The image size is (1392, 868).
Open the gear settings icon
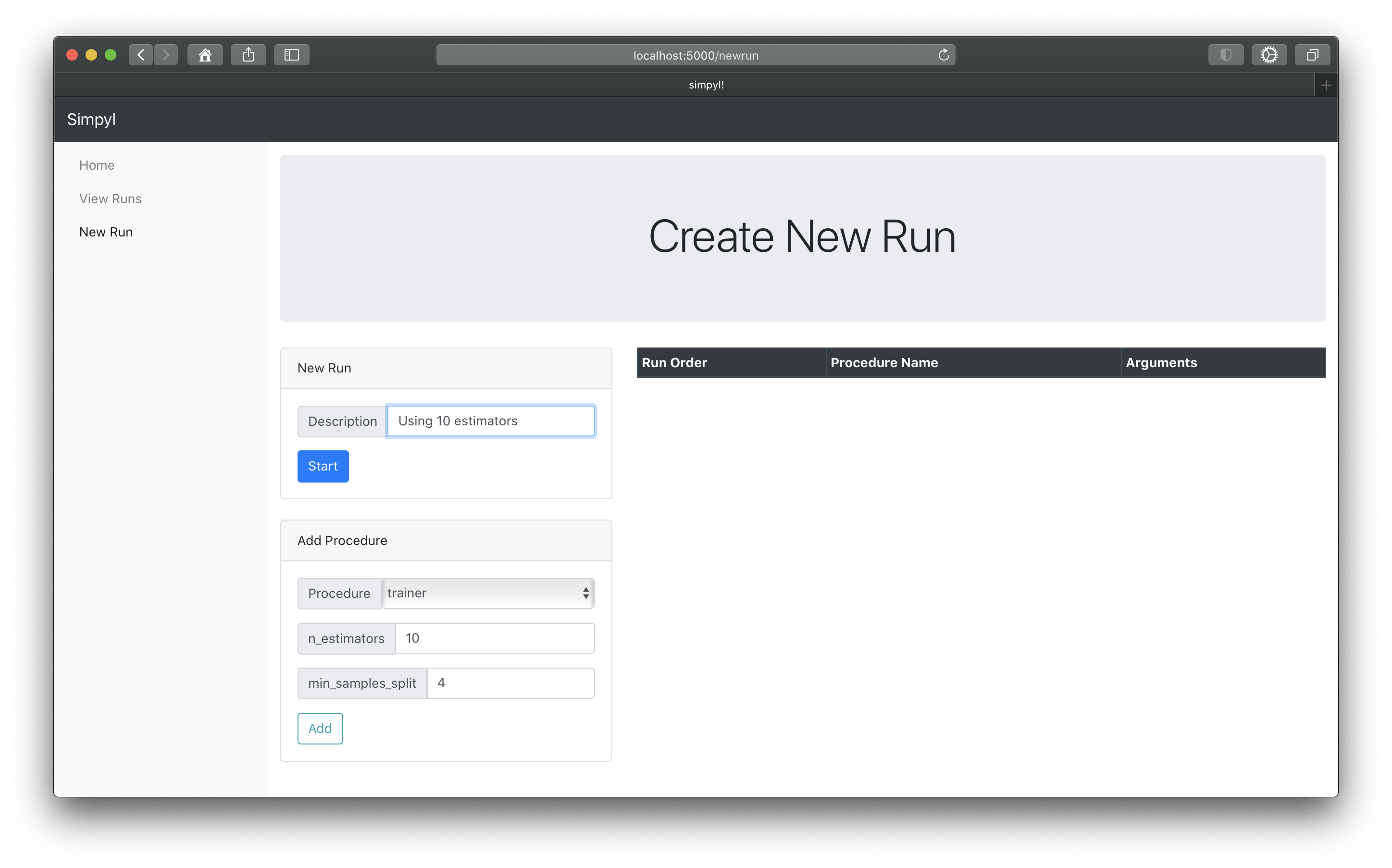click(x=1268, y=55)
